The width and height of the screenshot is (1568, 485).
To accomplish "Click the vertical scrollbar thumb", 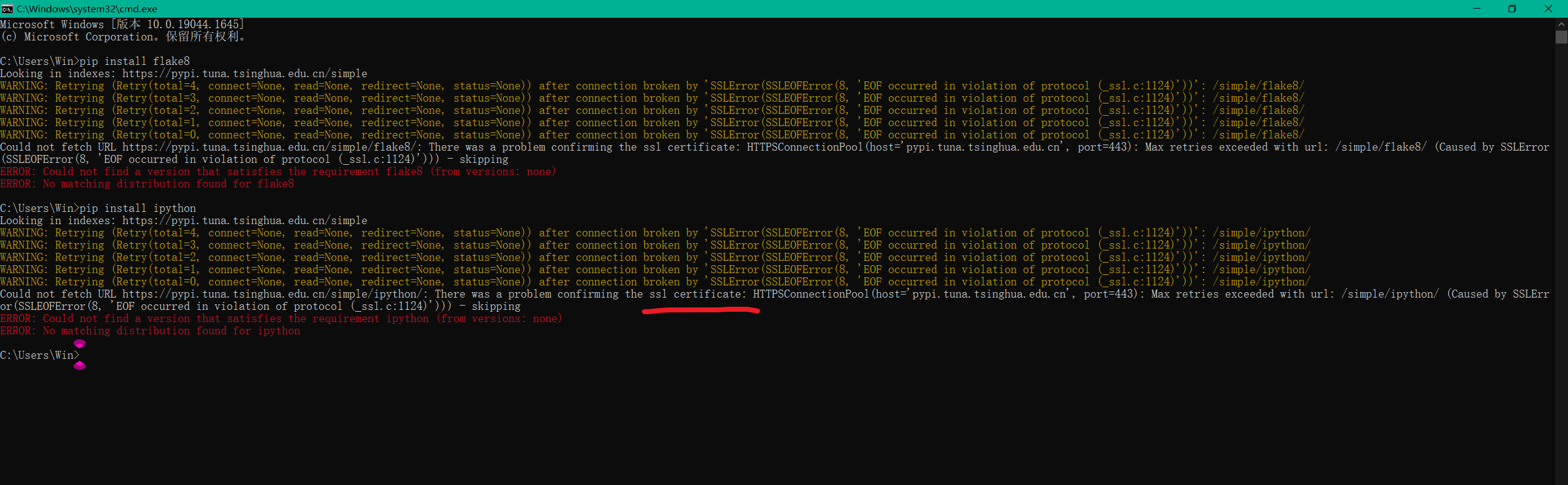I will (1561, 37).
